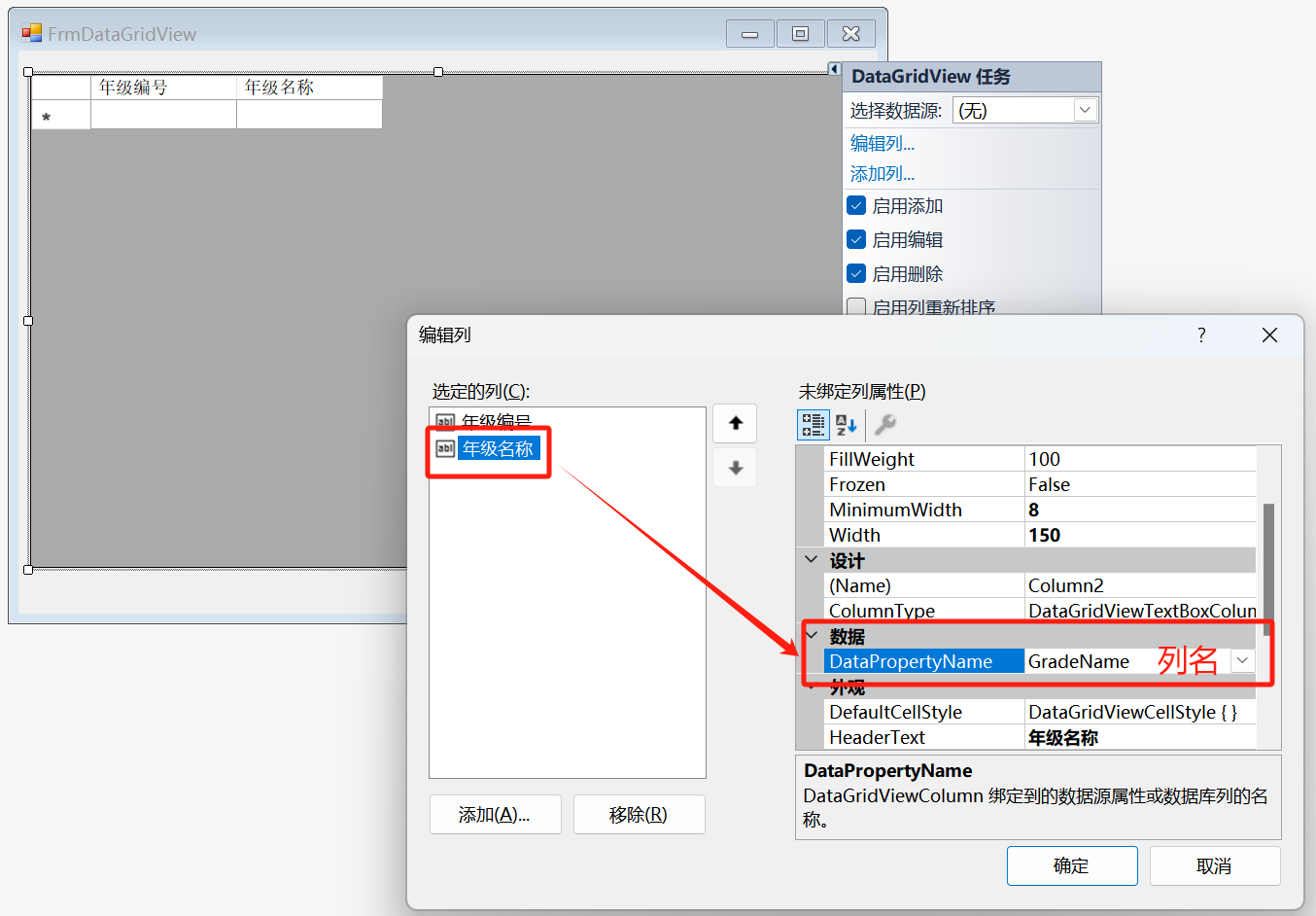The image size is (1316, 916).
Task: Close the 编辑列 dialog
Action: point(1269,335)
